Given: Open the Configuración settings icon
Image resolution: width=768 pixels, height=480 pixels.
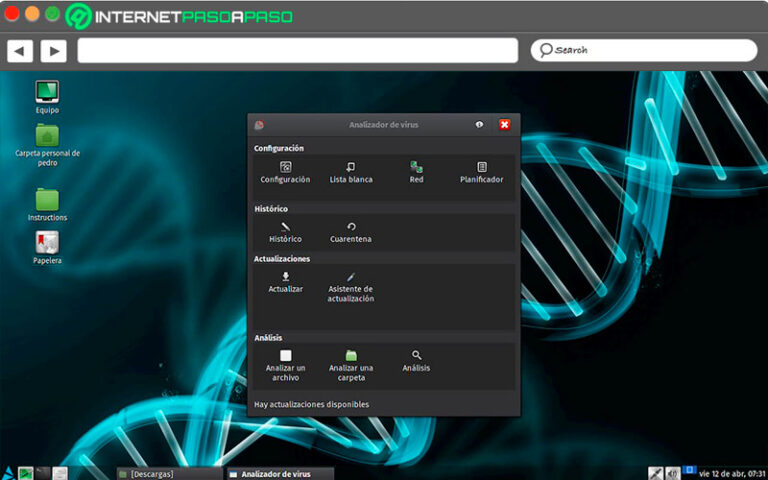Looking at the screenshot, I should click(x=286, y=172).
